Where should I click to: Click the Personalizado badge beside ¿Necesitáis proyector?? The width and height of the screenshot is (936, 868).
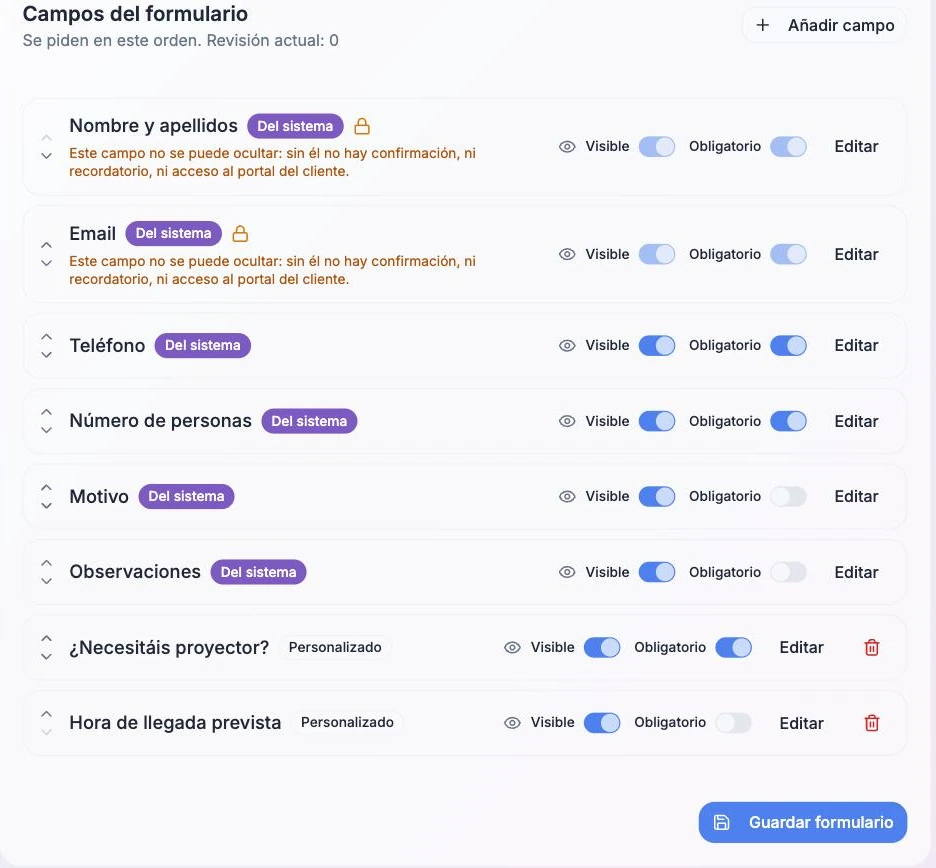click(x=335, y=647)
